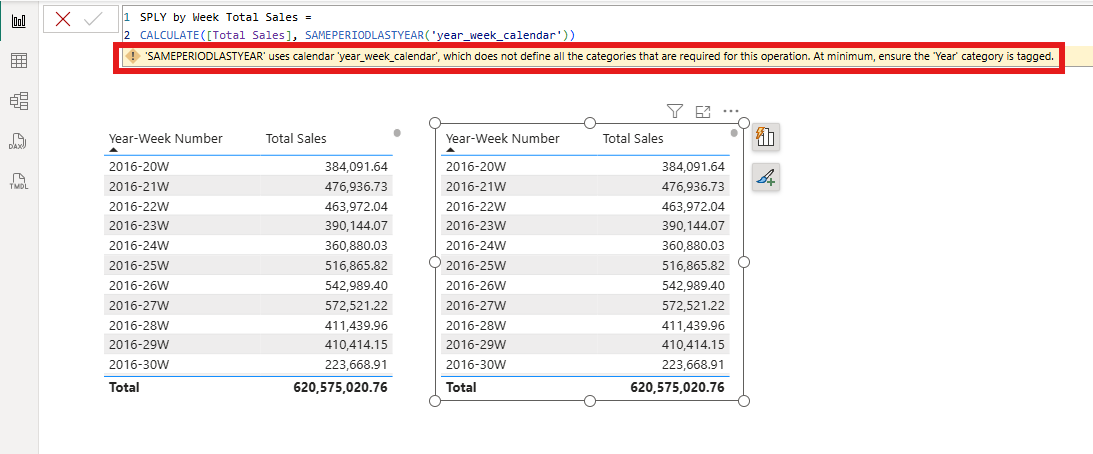Image resolution: width=1093 pixels, height=454 pixels.
Task: Open the filter icon above selected table
Action: pyautogui.click(x=674, y=111)
